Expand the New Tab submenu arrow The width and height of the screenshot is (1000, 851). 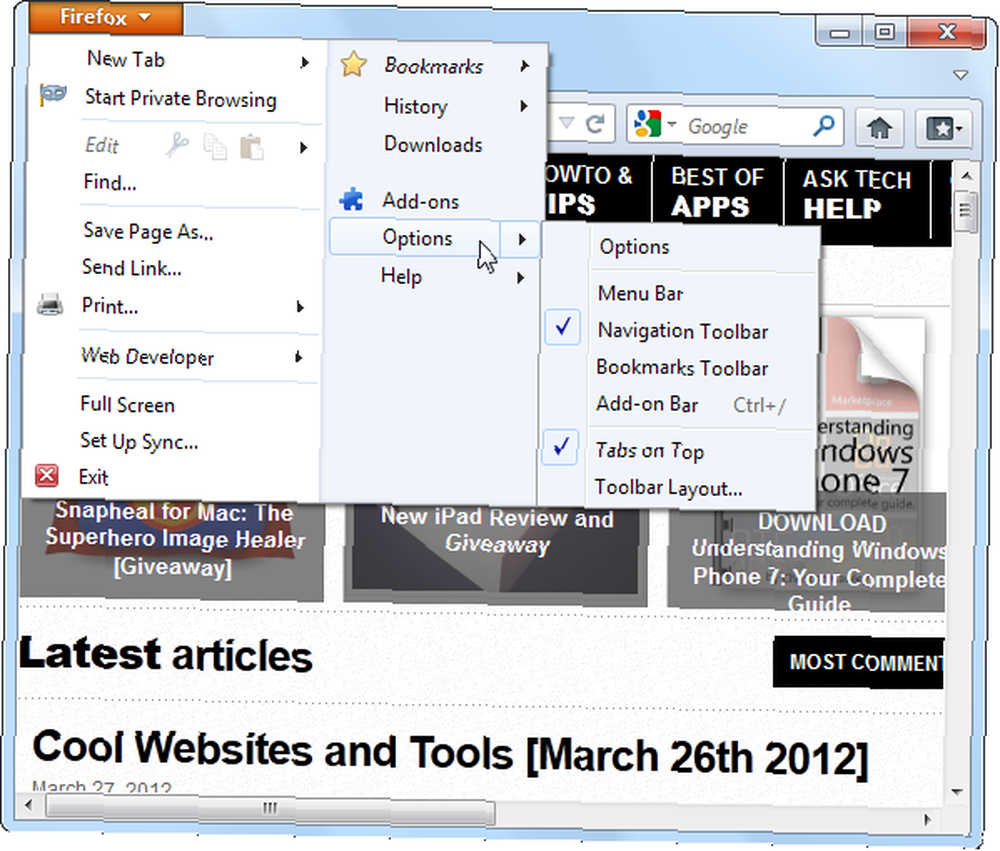click(305, 62)
